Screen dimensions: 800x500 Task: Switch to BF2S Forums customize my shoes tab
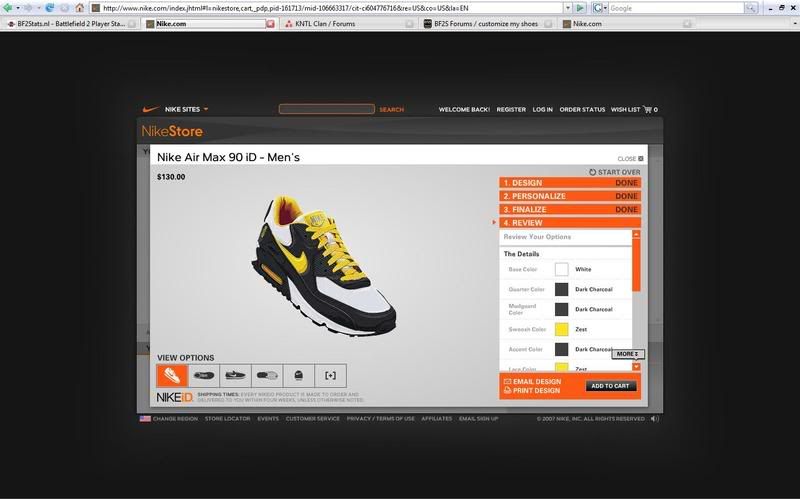pos(488,24)
